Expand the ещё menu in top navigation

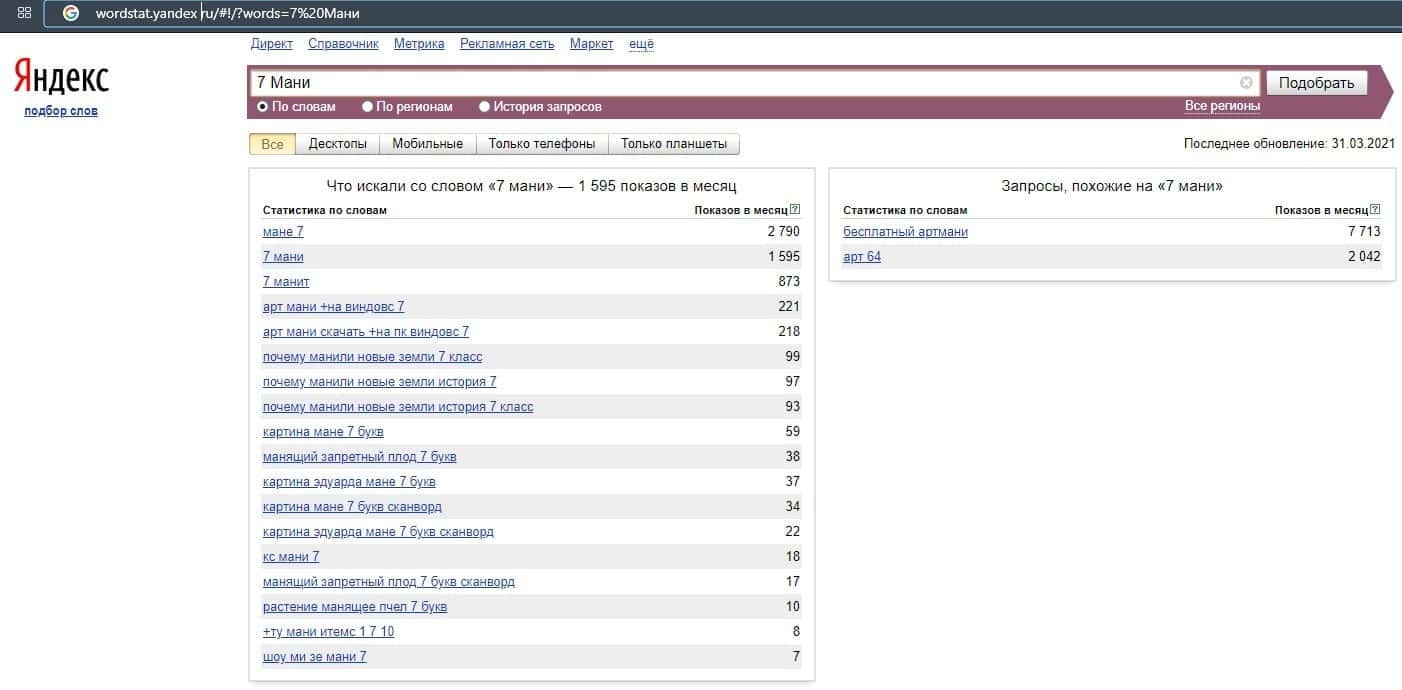pos(641,44)
